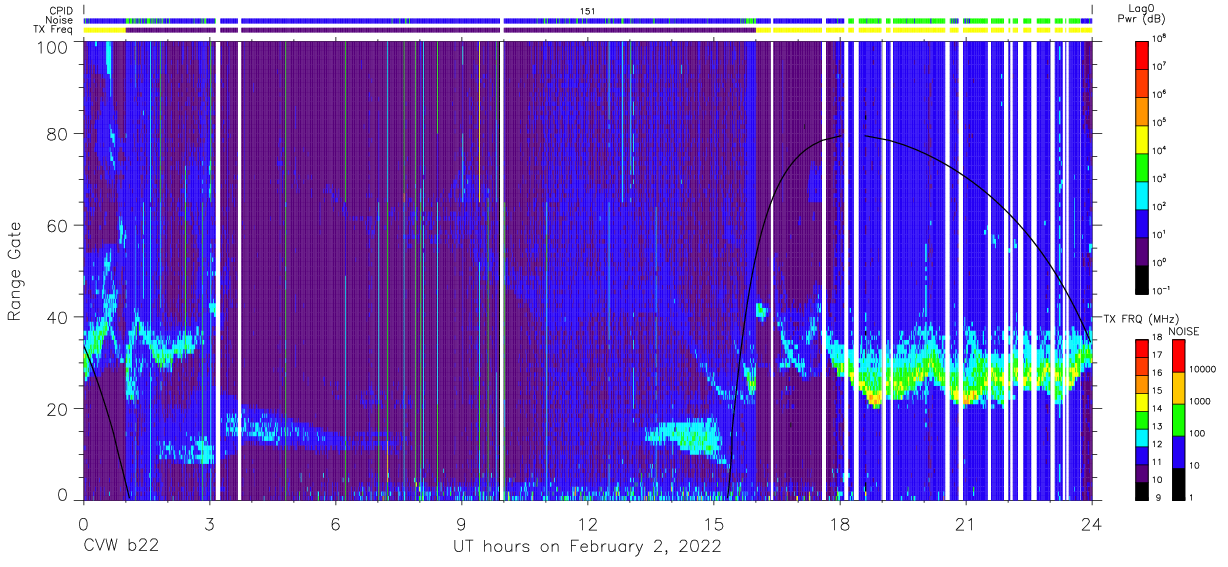Select the yellow segment of Lag0 power colorbar
Image resolution: width=1228 pixels, height=567 pixels.
[x=1142, y=138]
